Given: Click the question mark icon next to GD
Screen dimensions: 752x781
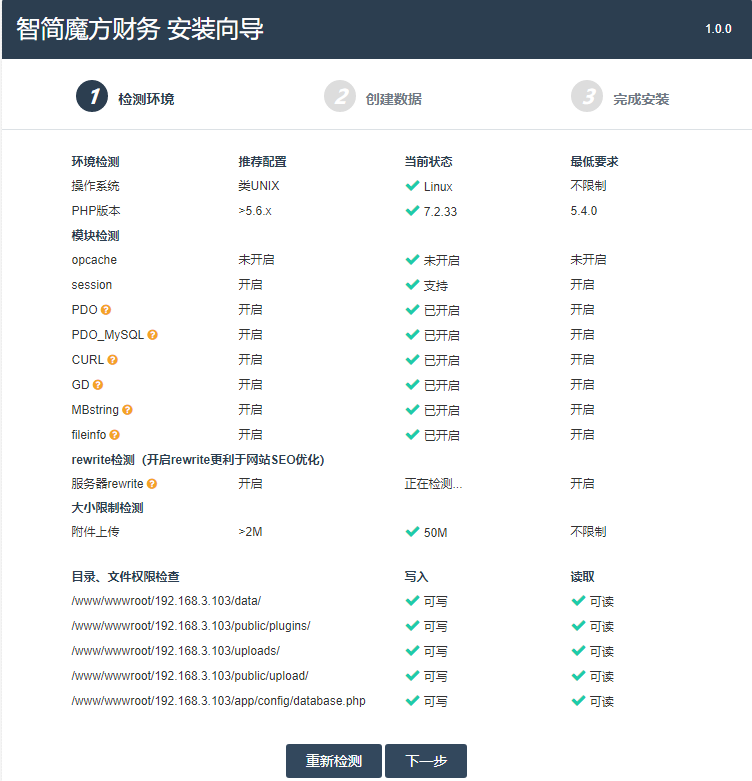Looking at the screenshot, I should pos(98,385).
